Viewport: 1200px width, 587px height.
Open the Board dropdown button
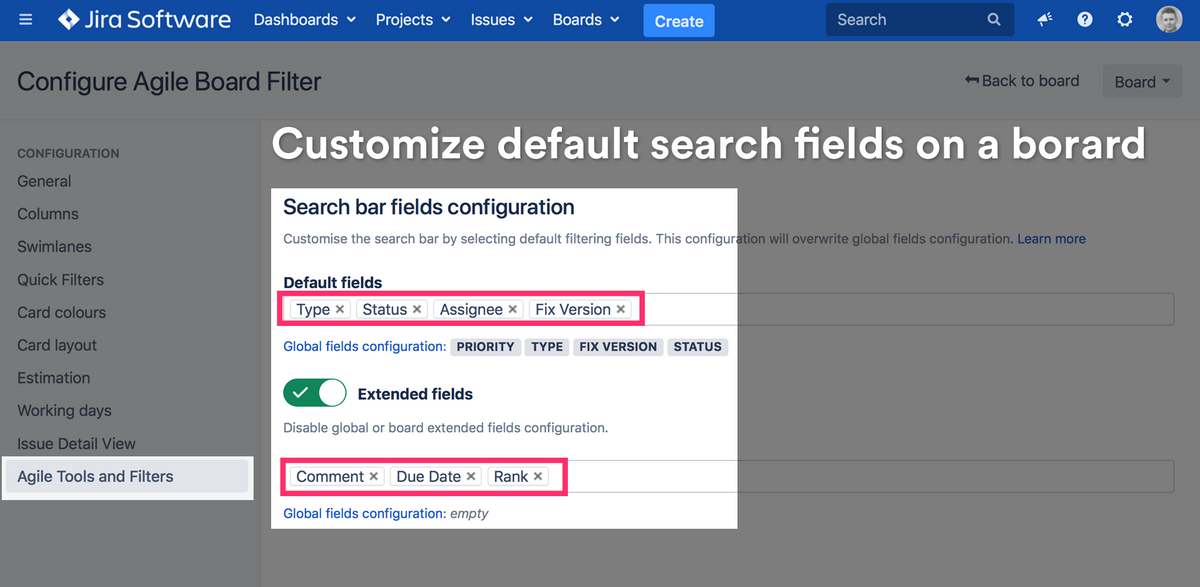click(x=1142, y=82)
